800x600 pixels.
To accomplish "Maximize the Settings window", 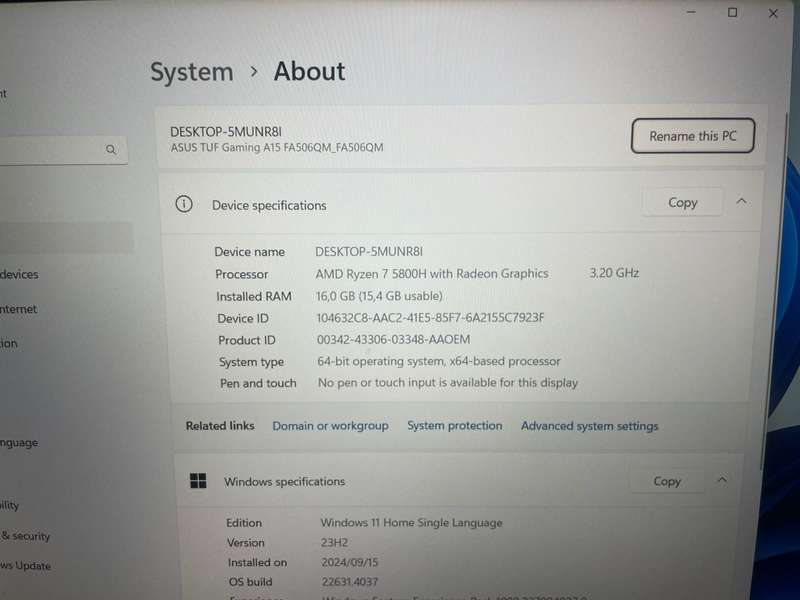I will tap(732, 12).
